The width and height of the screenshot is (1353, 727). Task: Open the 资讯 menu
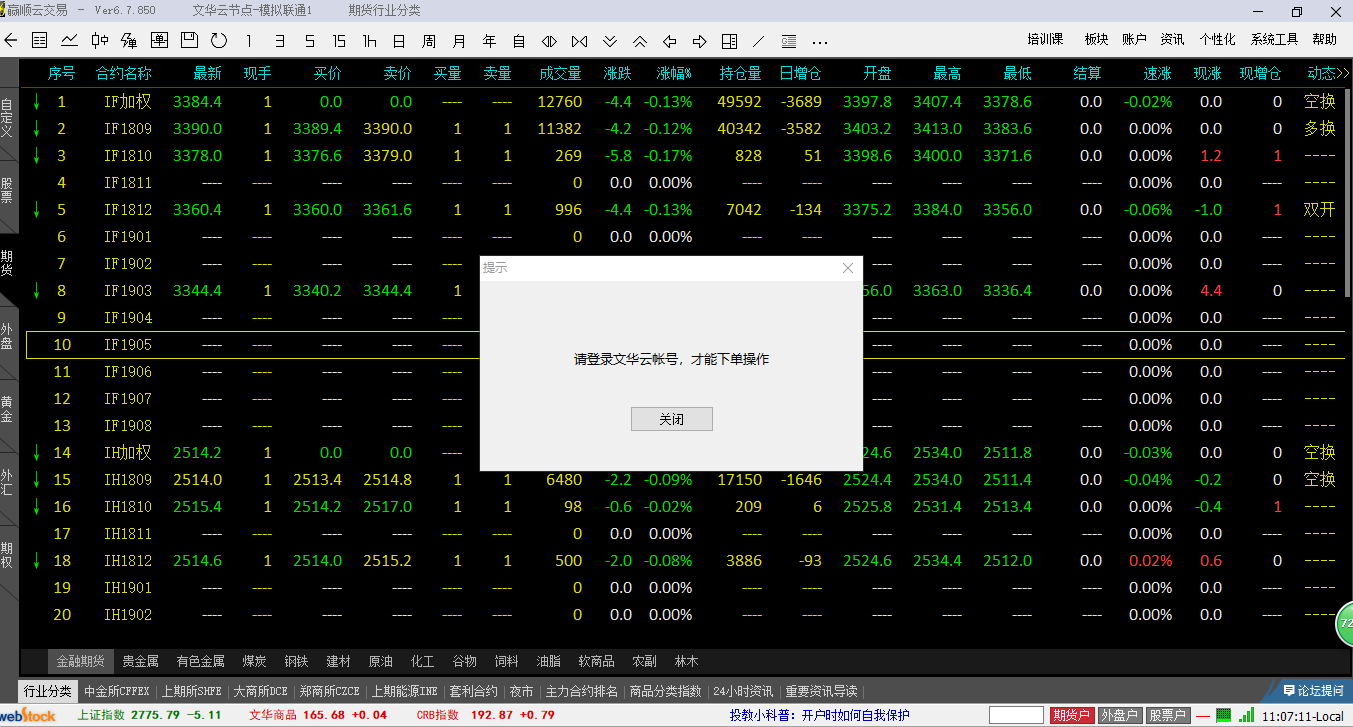[1172, 40]
